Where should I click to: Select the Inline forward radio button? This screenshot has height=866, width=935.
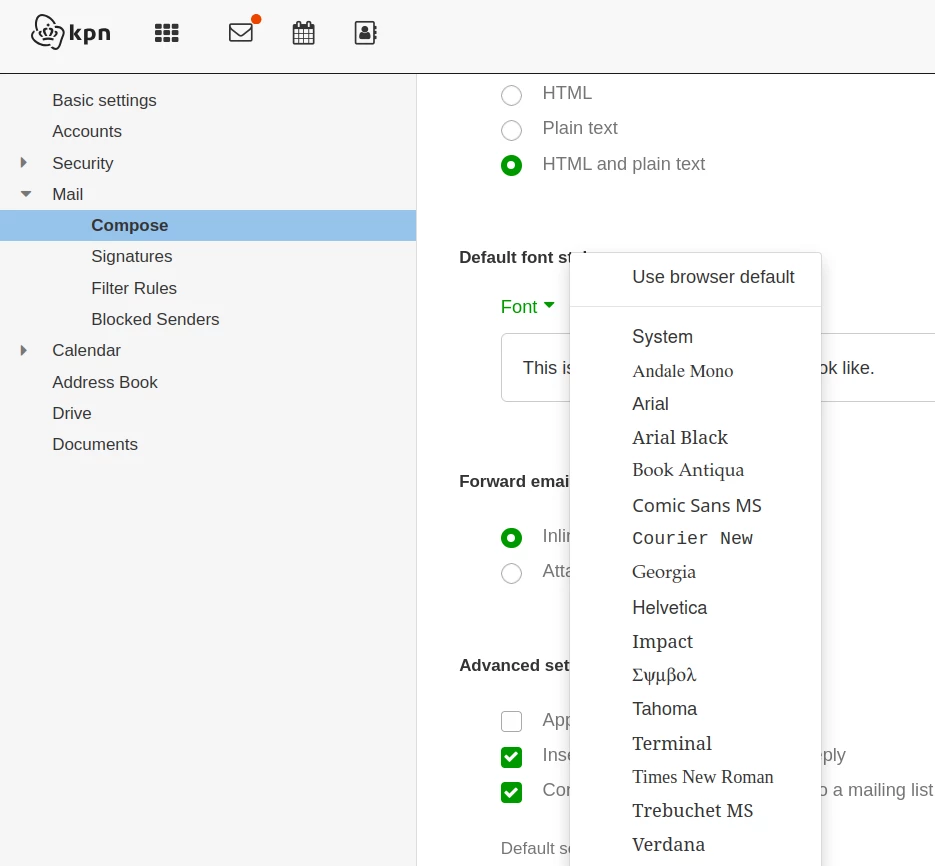click(x=511, y=538)
